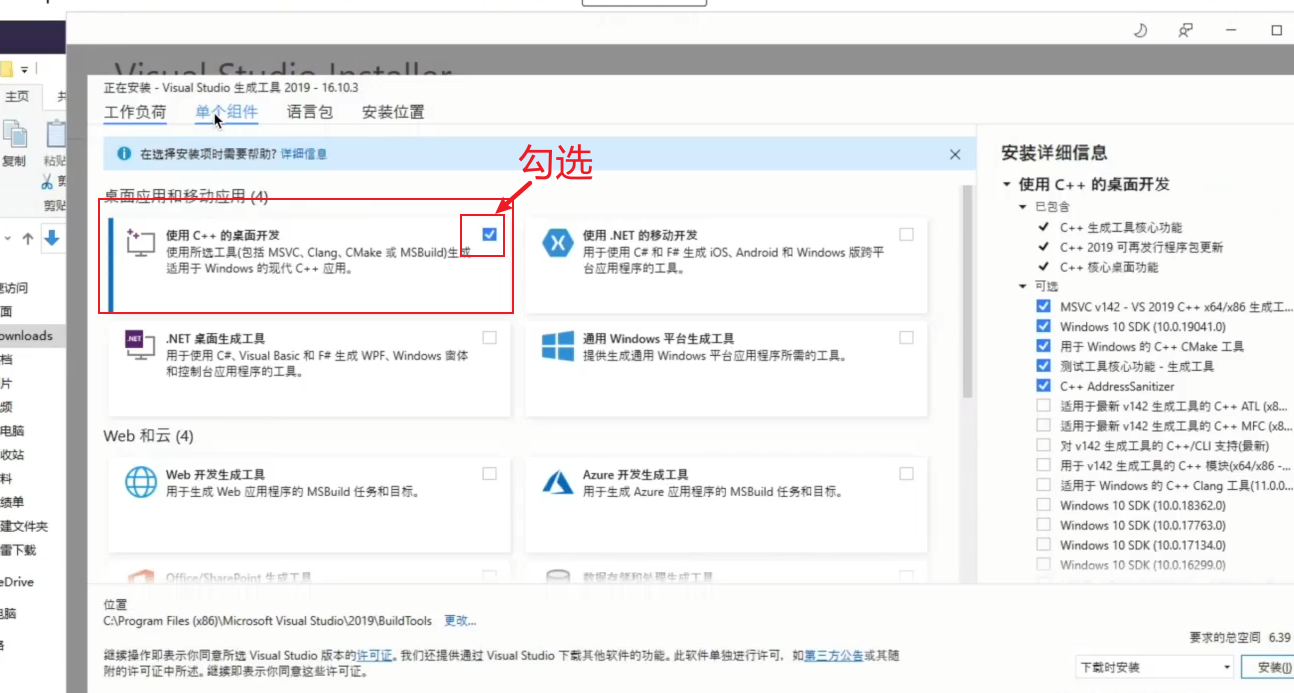Uncheck MSVC v142 VS 2019 C++ build tools option

tap(1044, 306)
